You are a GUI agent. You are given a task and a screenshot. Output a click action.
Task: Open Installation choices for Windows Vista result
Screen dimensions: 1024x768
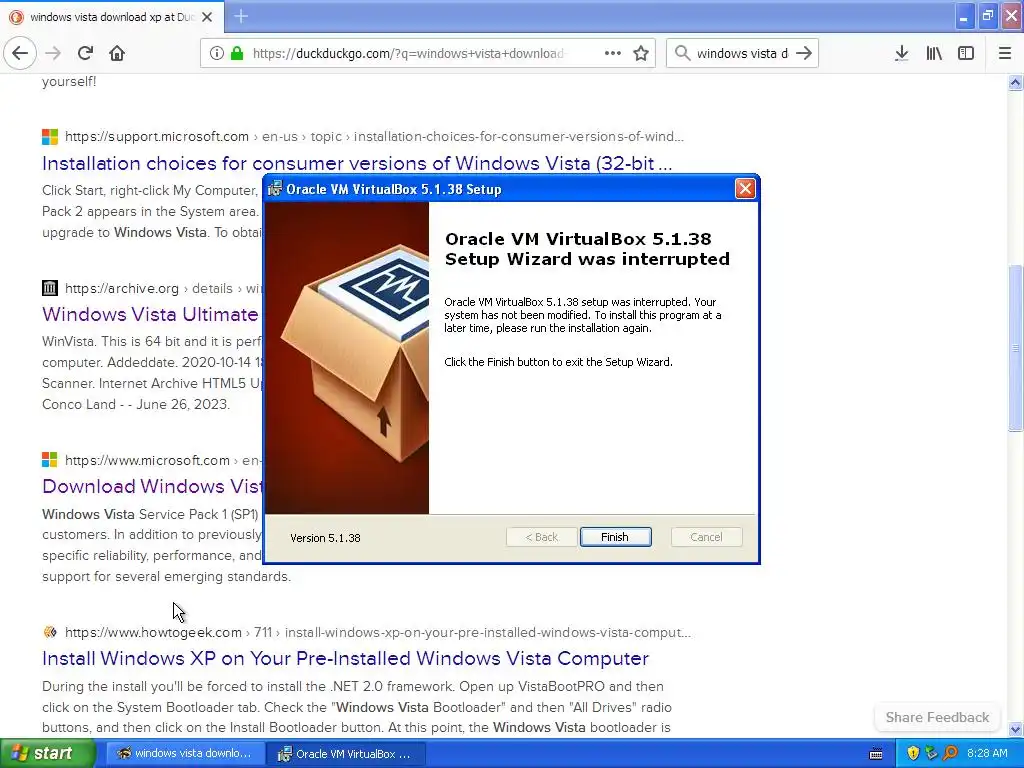pyautogui.click(x=357, y=163)
